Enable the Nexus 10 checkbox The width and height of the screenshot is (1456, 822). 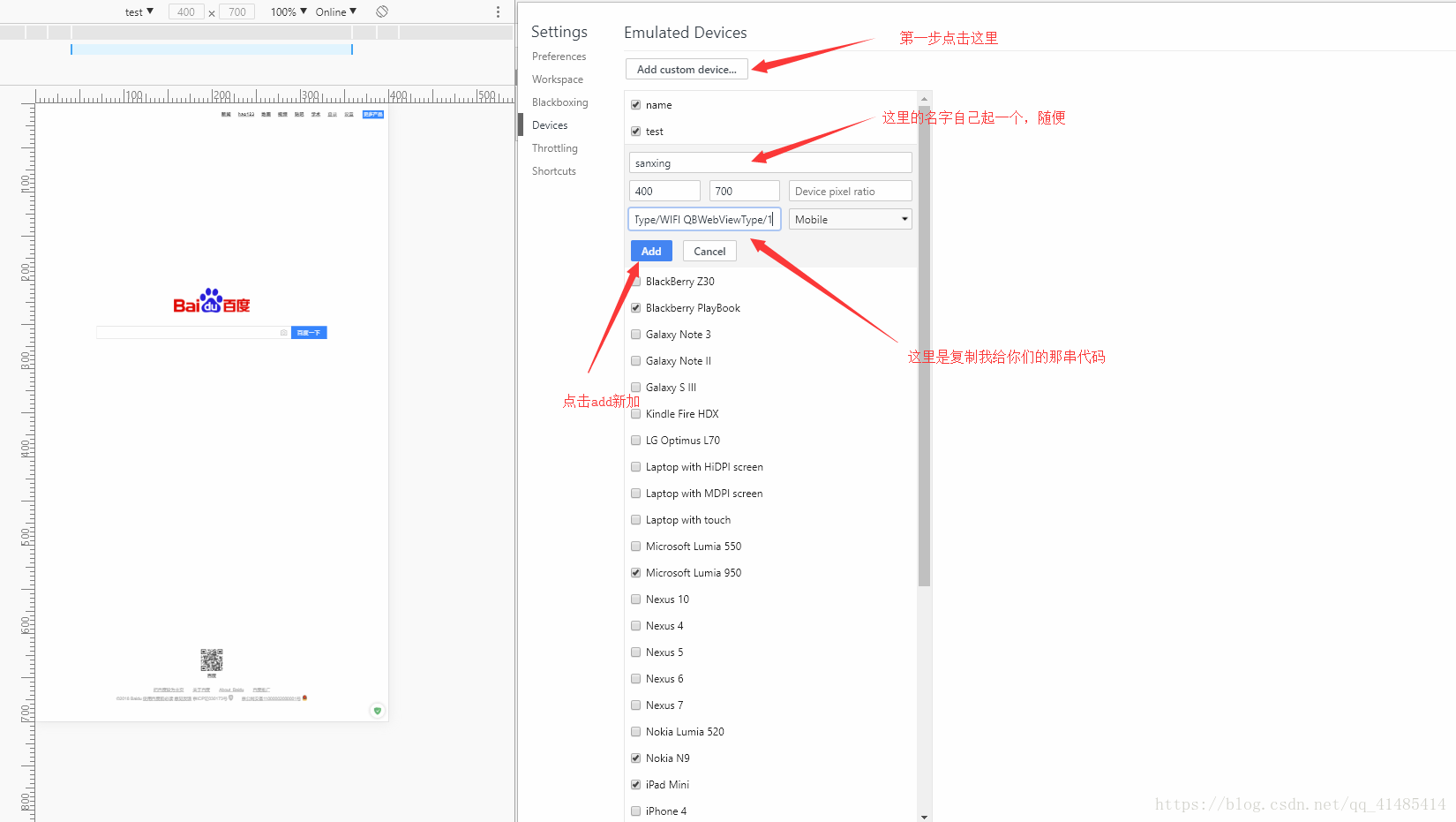pyautogui.click(x=635, y=599)
